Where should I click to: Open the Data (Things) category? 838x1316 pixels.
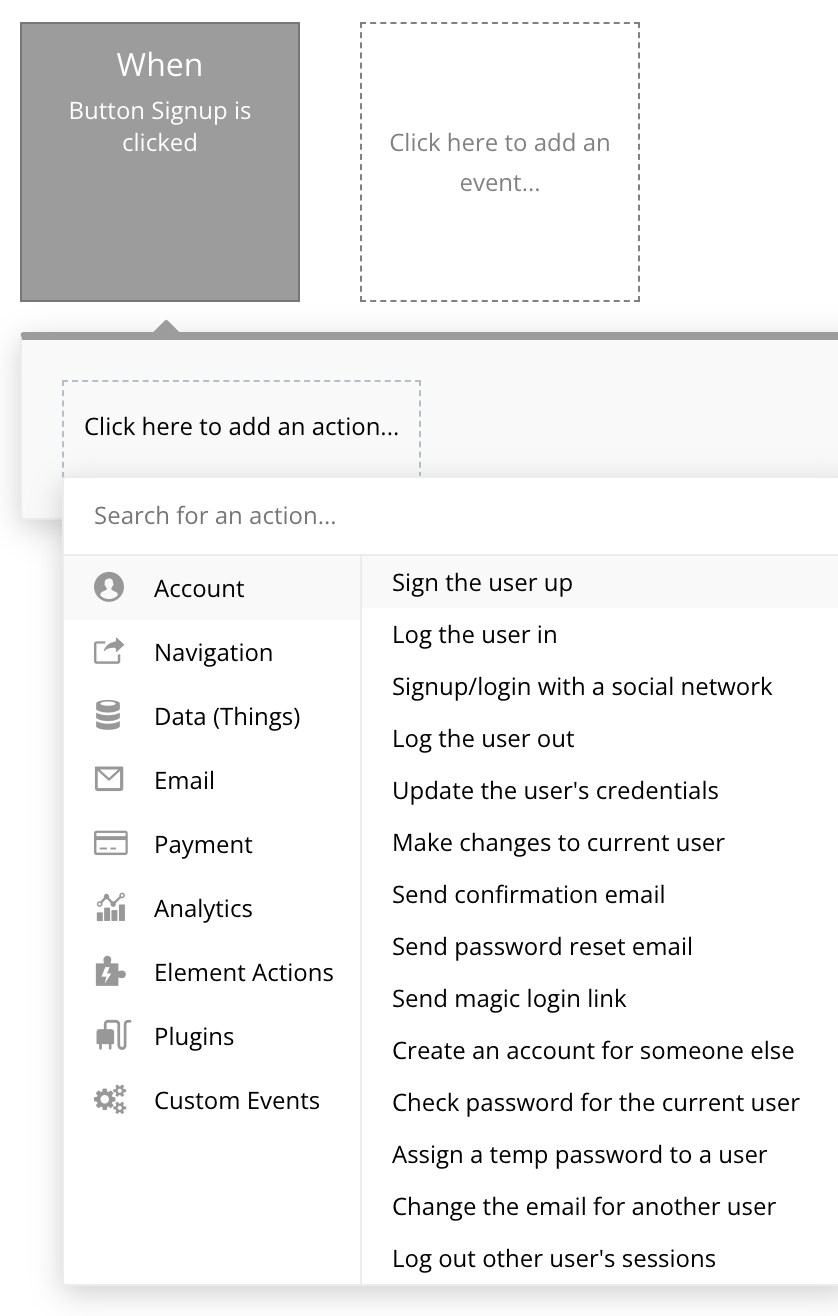click(212, 716)
